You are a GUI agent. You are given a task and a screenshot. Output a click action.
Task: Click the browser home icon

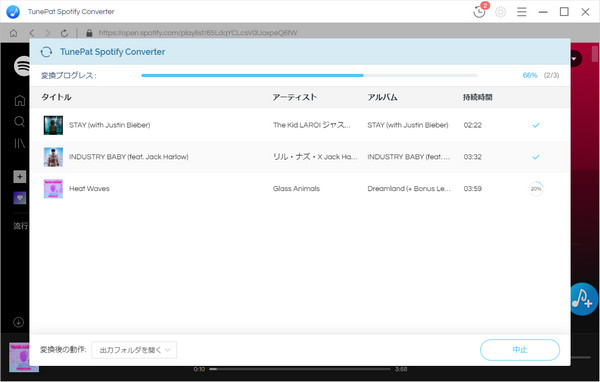click(13, 33)
